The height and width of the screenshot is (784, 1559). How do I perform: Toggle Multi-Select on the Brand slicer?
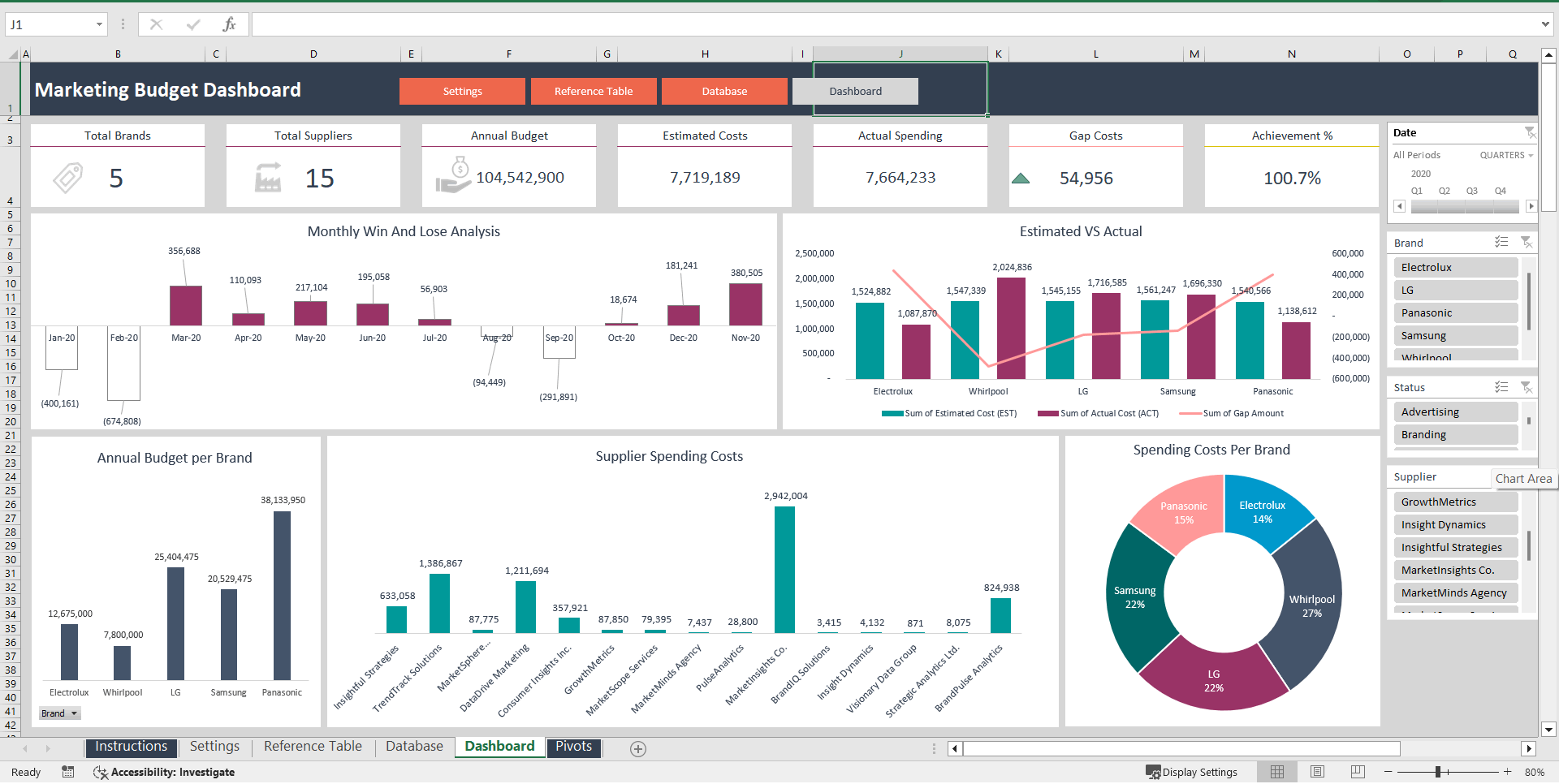[x=1501, y=242]
